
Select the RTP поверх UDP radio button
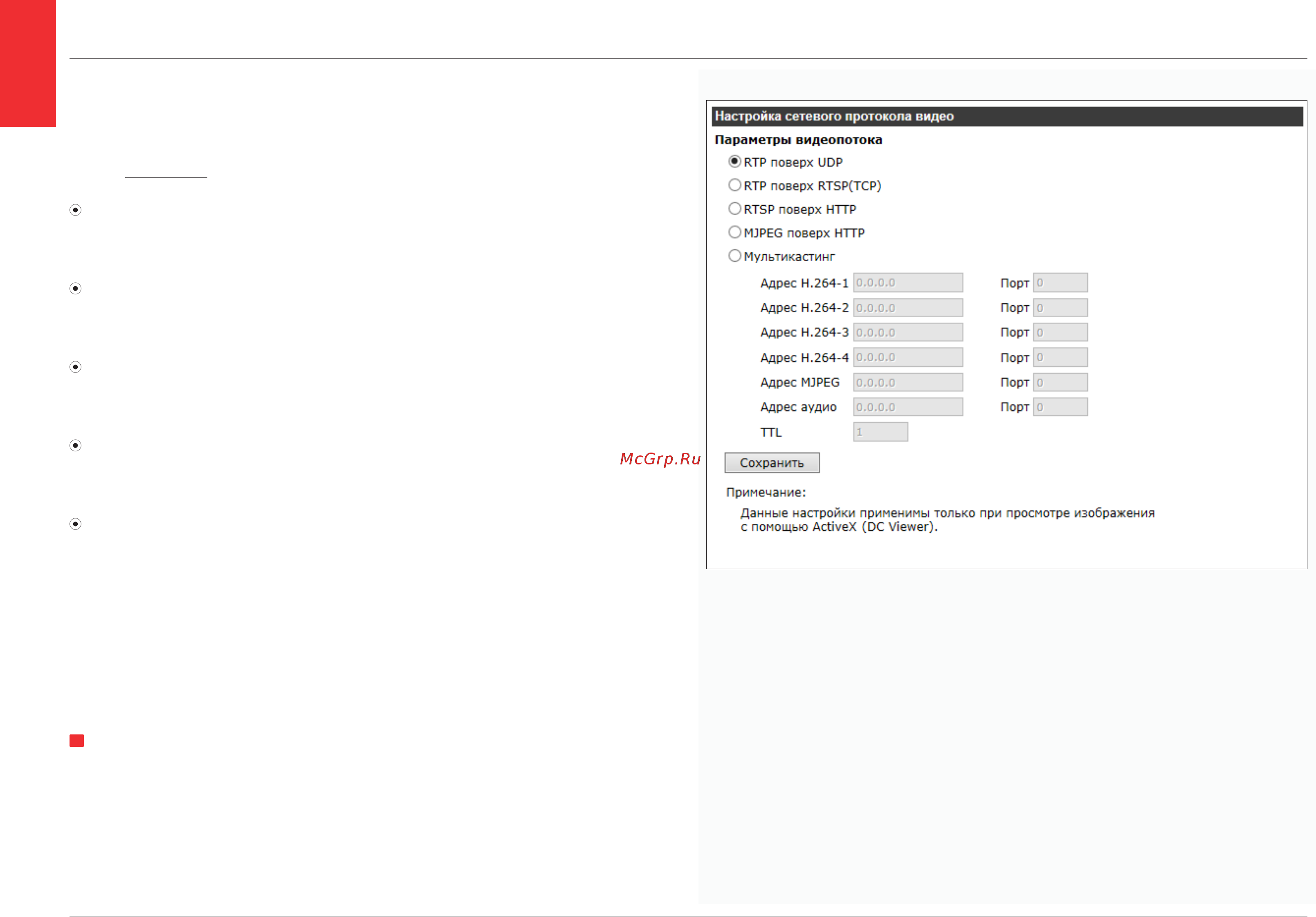click(x=734, y=161)
